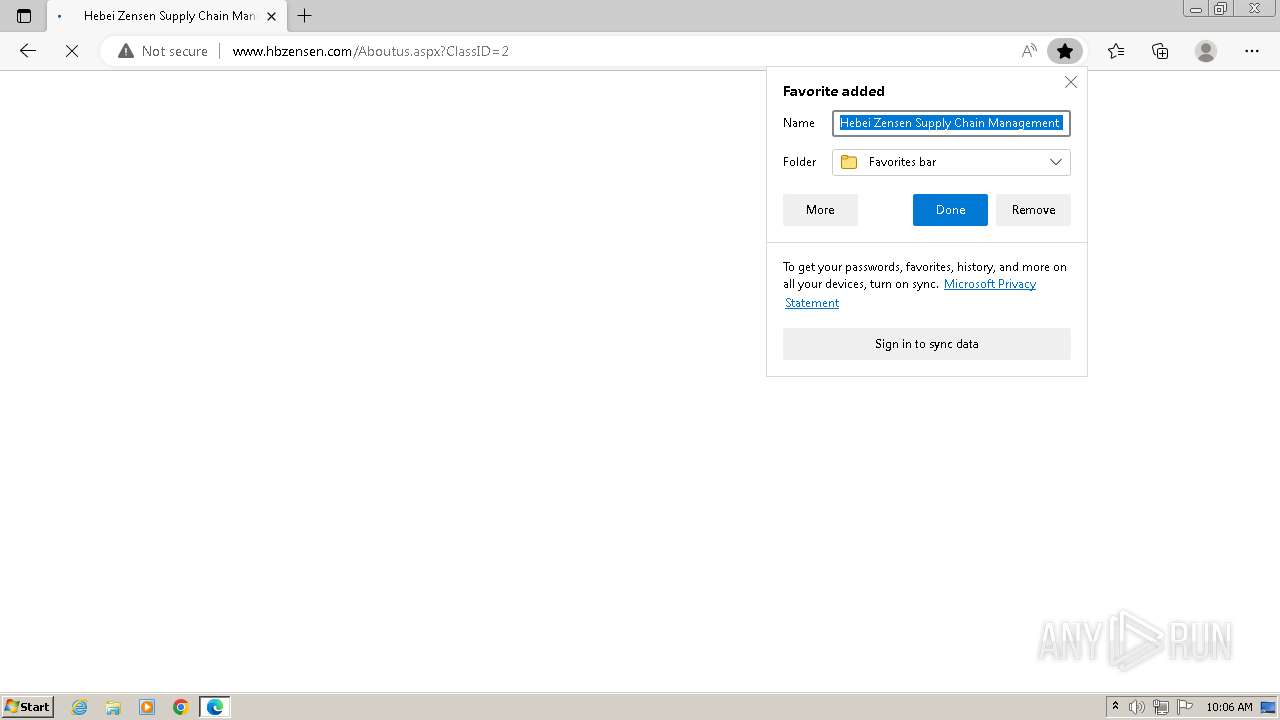Open the network tray icon

click(x=1161, y=707)
